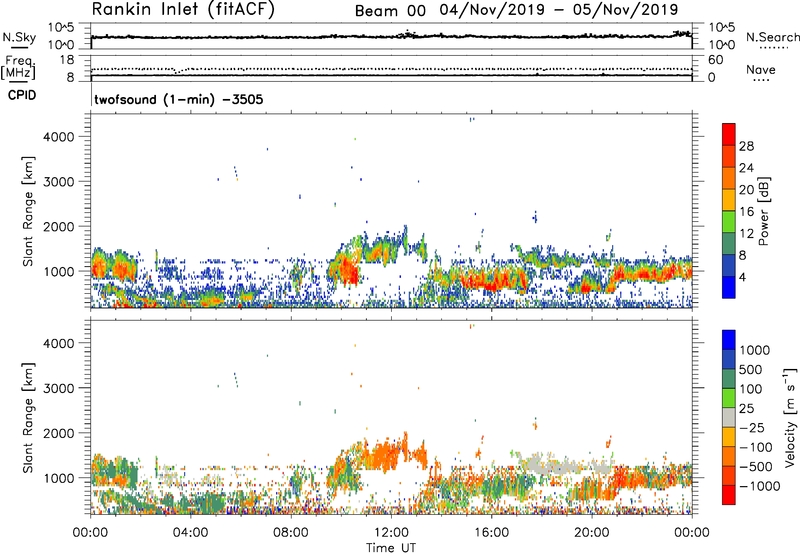Click the 'Rankin Inlet (fitACF)' title text
800x554 pixels.
tap(183, 10)
